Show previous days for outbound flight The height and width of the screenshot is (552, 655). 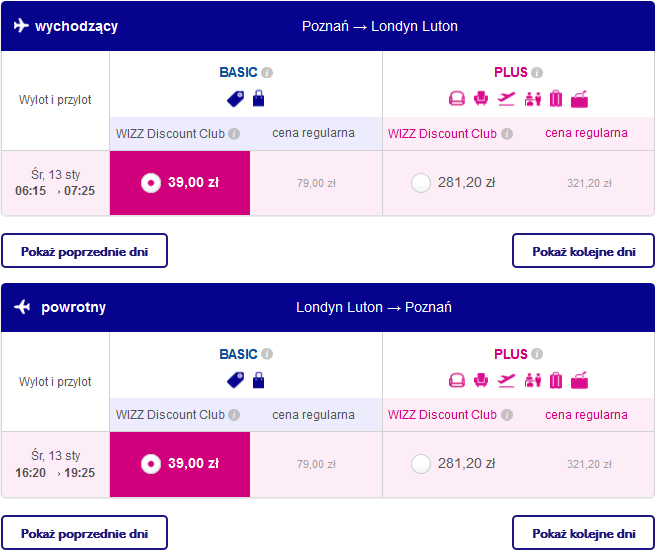tap(84, 251)
